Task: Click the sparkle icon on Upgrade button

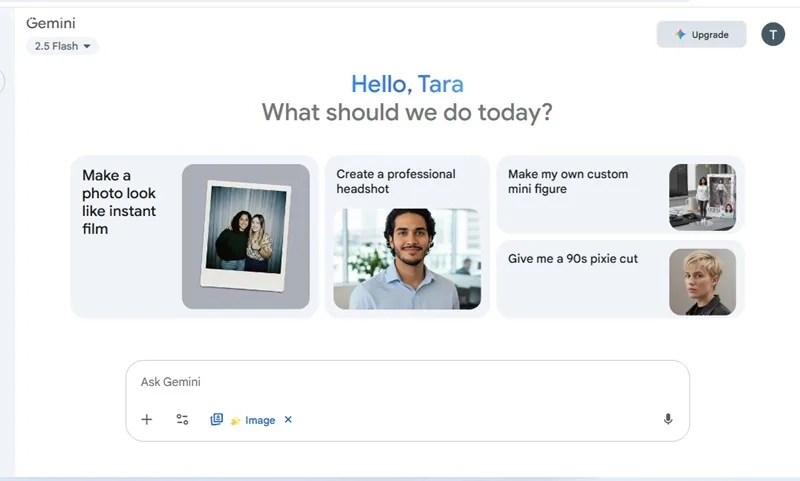Action: pos(680,34)
